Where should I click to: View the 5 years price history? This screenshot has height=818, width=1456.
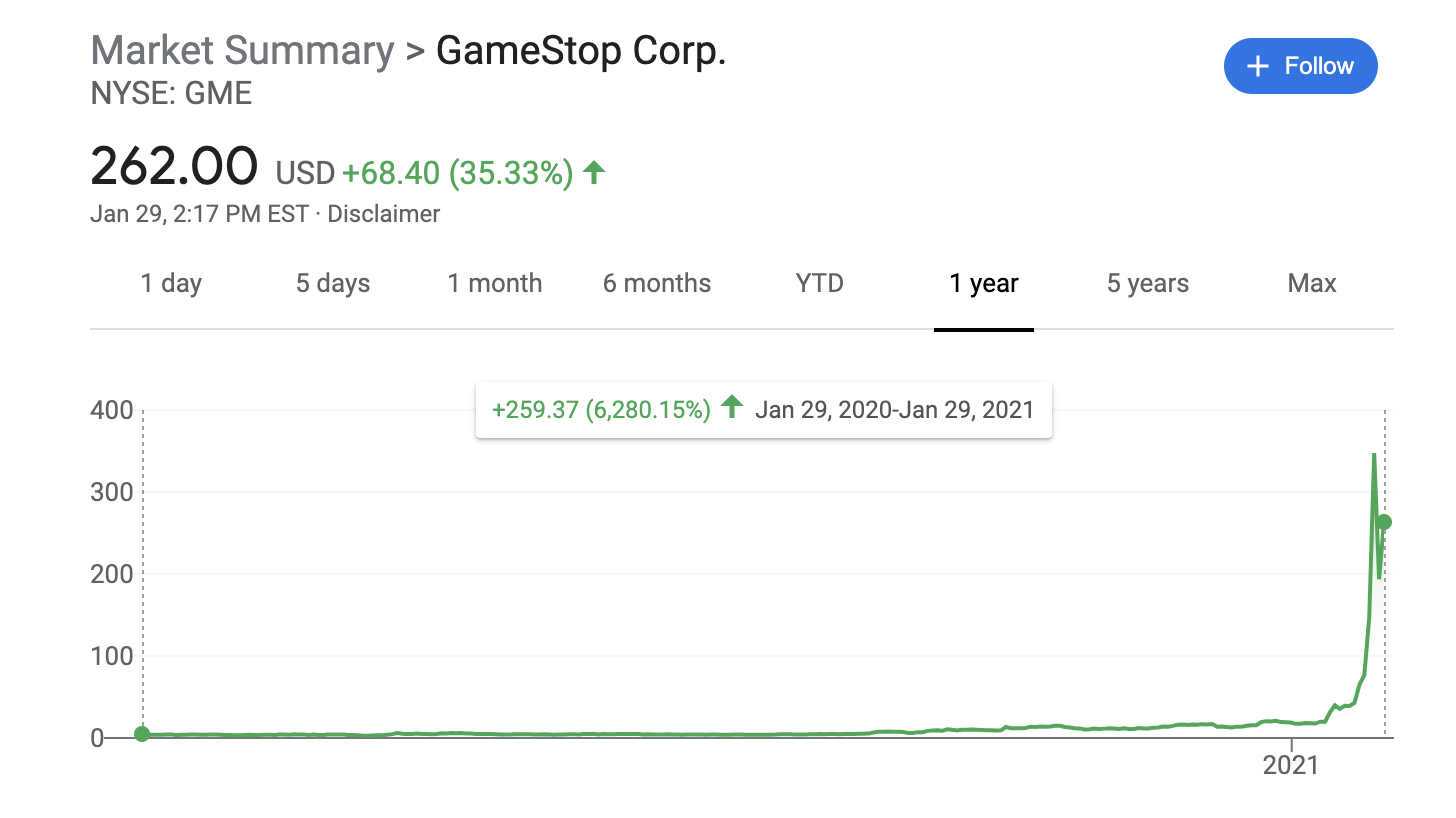click(x=1148, y=284)
